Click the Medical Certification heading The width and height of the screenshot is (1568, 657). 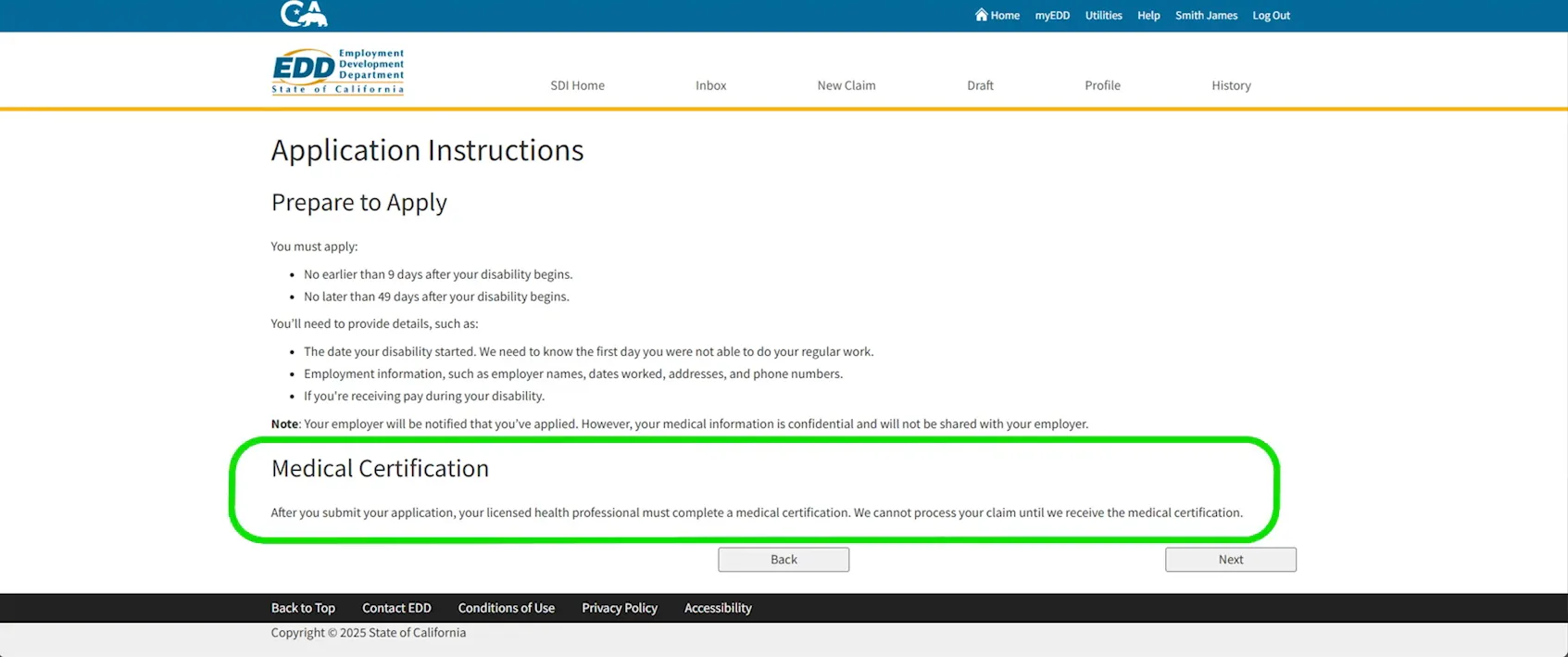pyautogui.click(x=380, y=469)
